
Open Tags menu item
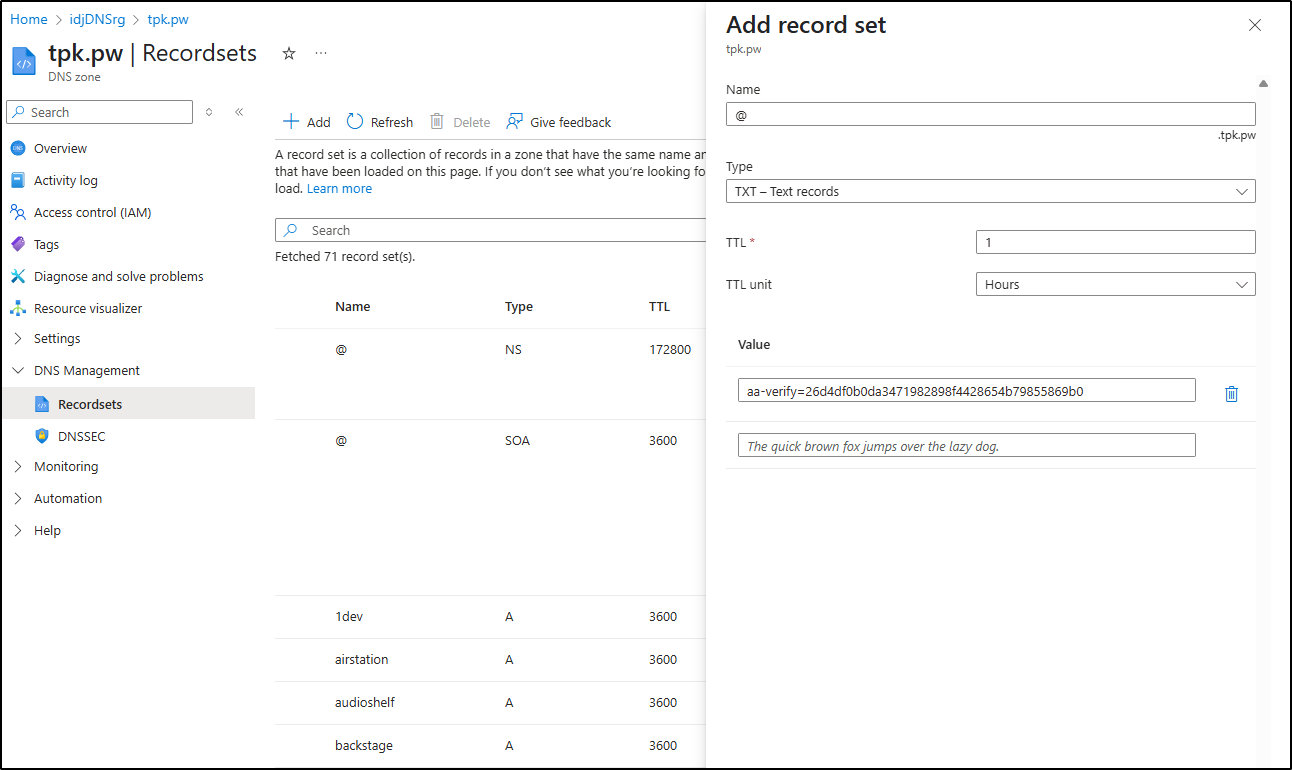(46, 244)
